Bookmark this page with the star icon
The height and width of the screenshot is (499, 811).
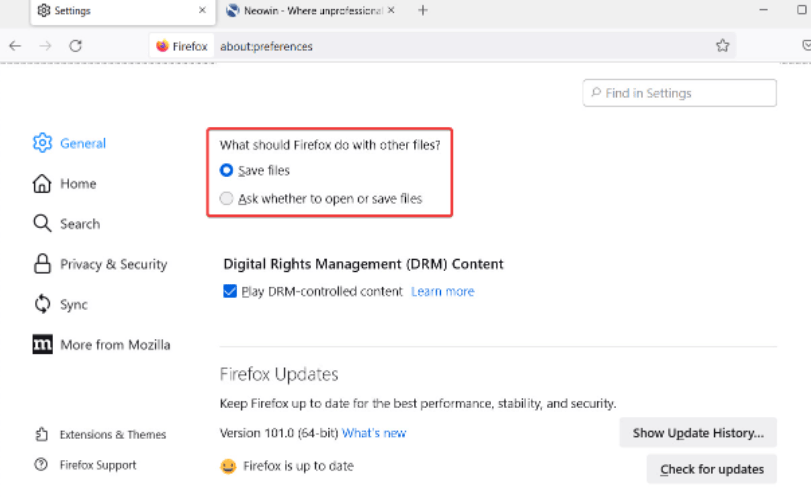pos(722,46)
